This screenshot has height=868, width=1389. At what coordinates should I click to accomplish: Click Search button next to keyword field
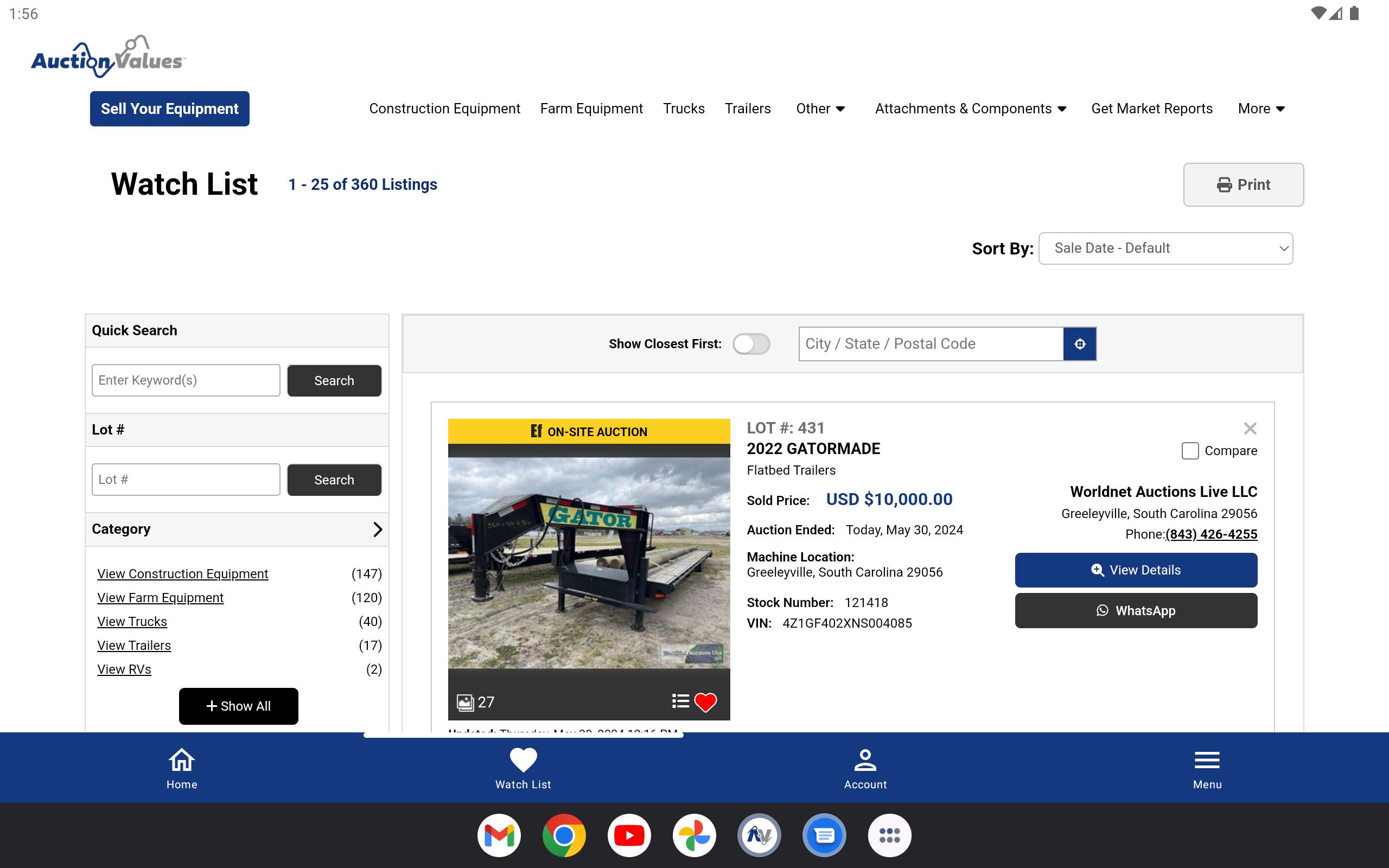click(334, 381)
